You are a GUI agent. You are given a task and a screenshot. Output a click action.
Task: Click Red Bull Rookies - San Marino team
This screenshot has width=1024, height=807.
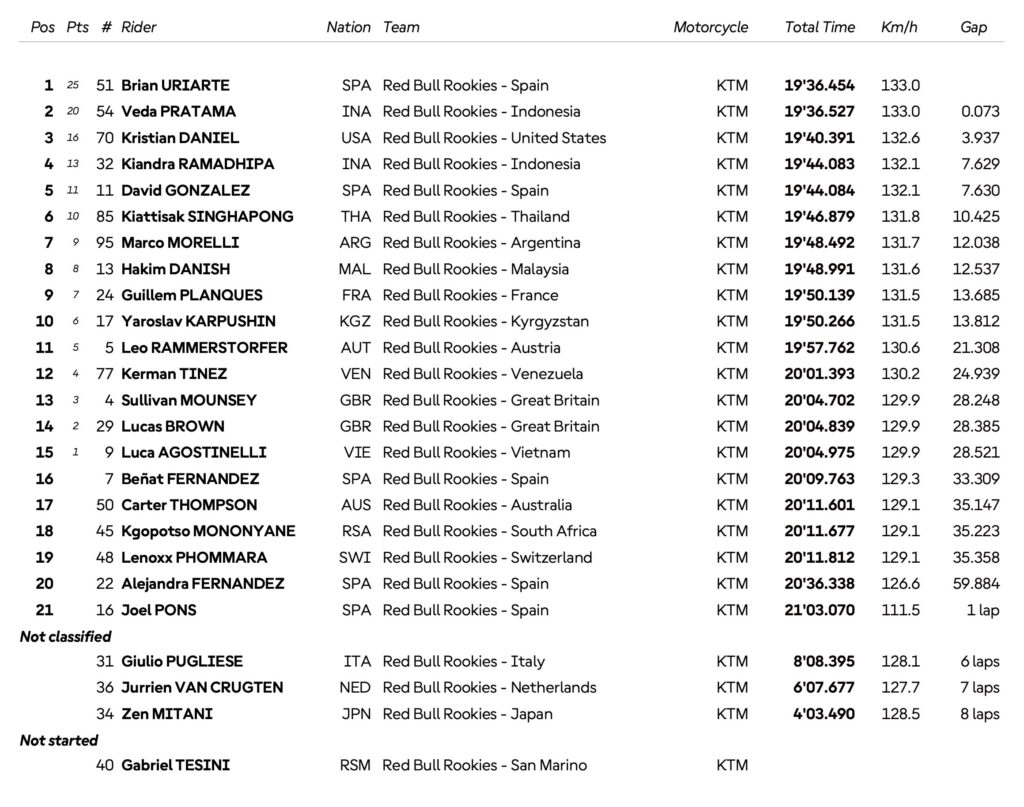[485, 765]
